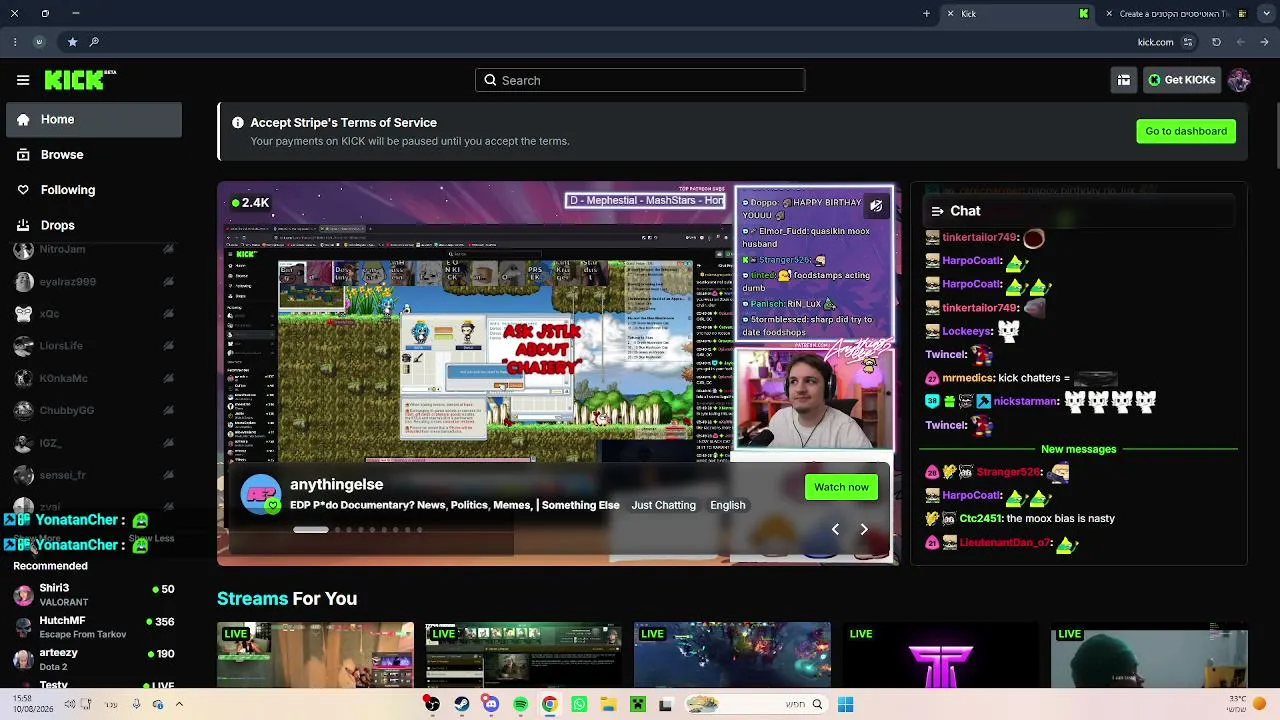Click the Go to dashboard button

[1186, 131]
